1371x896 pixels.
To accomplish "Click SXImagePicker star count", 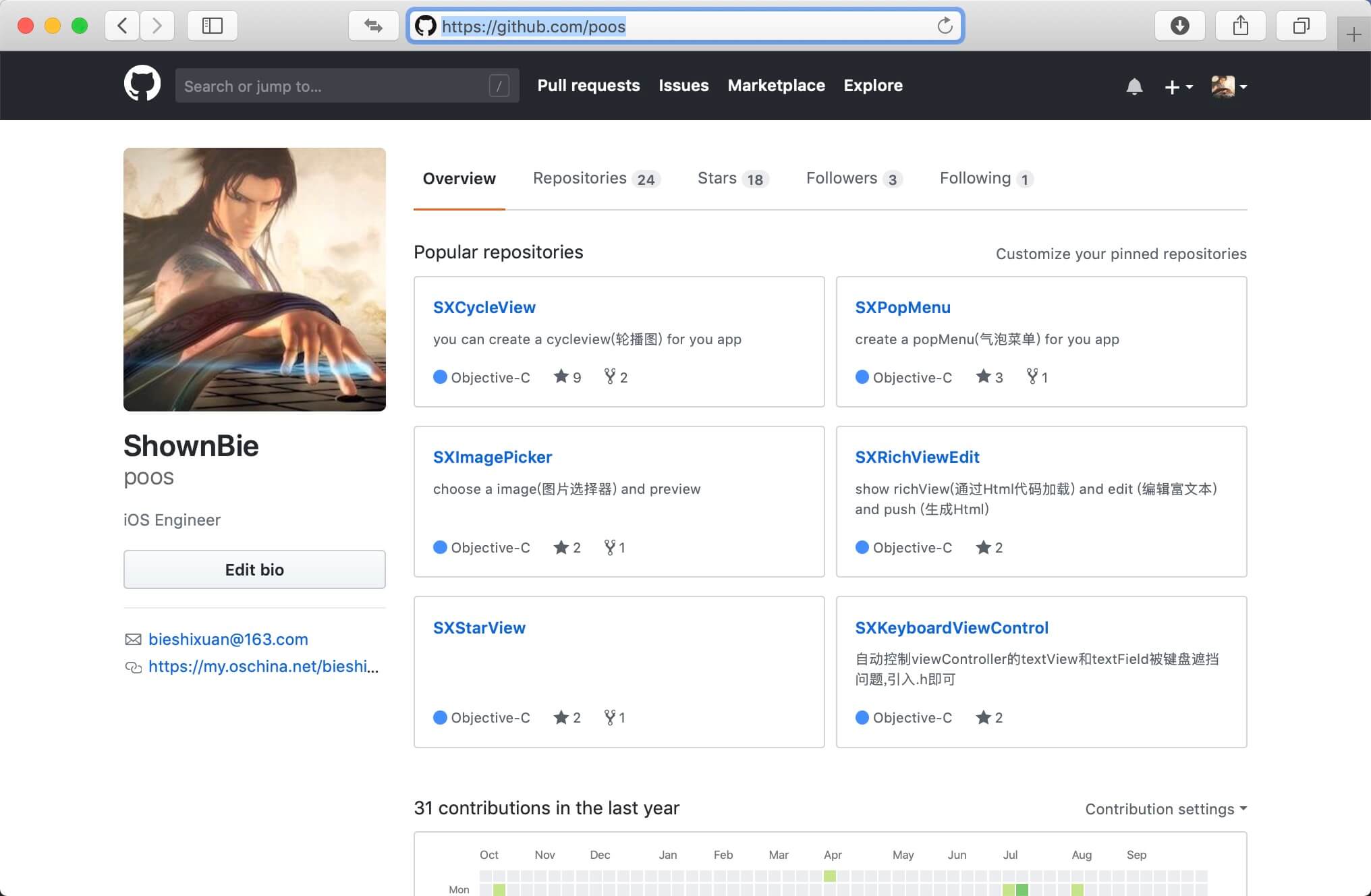I will [567, 547].
